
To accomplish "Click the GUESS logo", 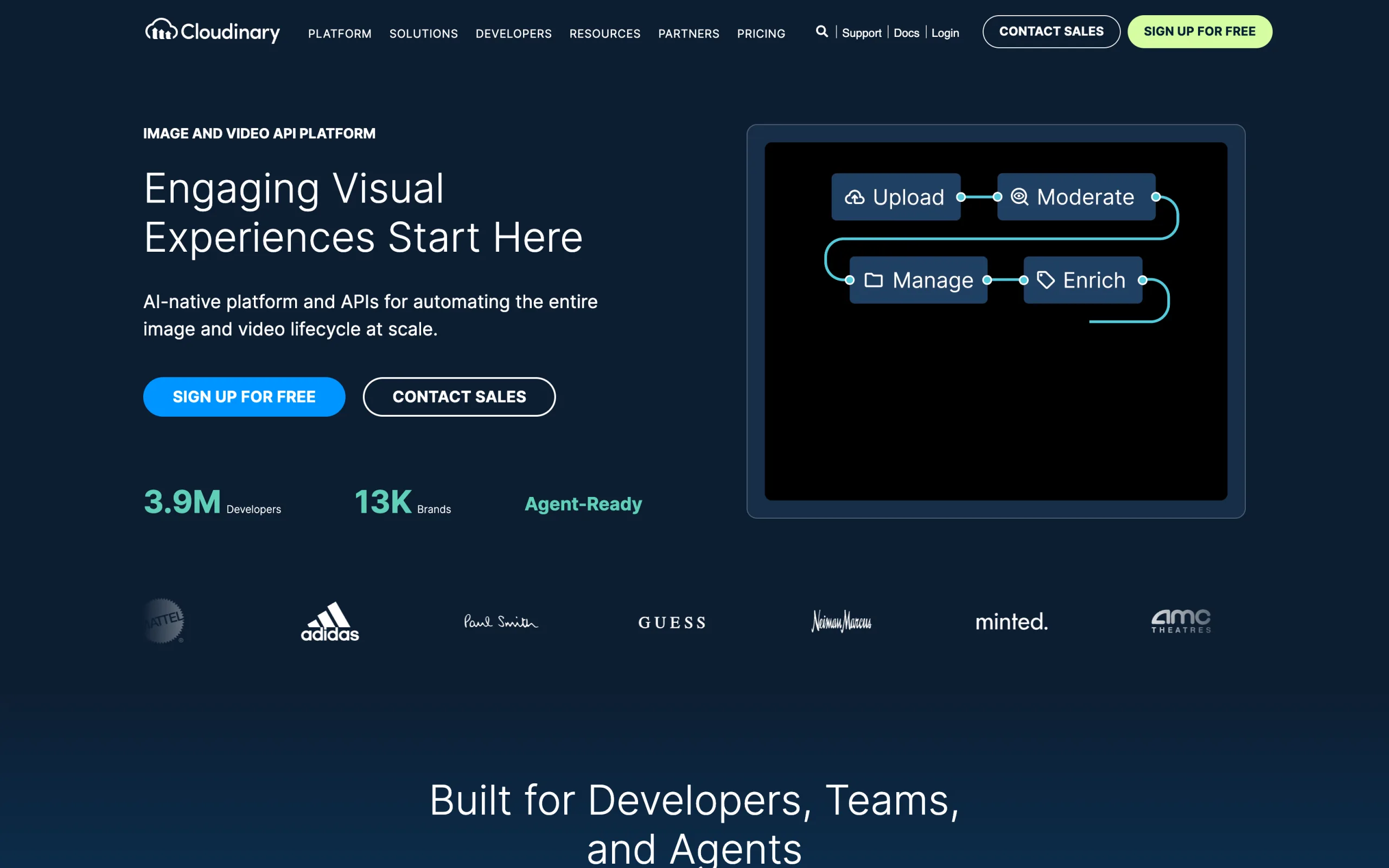I will [x=672, y=622].
